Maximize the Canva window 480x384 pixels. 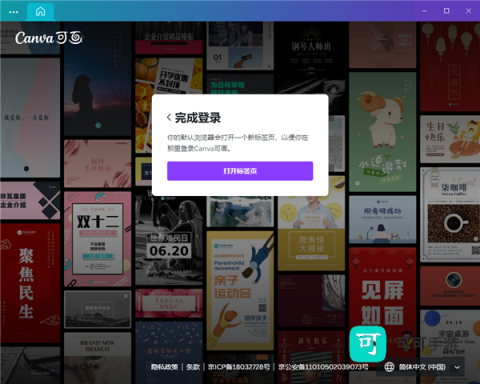pyautogui.click(x=446, y=11)
